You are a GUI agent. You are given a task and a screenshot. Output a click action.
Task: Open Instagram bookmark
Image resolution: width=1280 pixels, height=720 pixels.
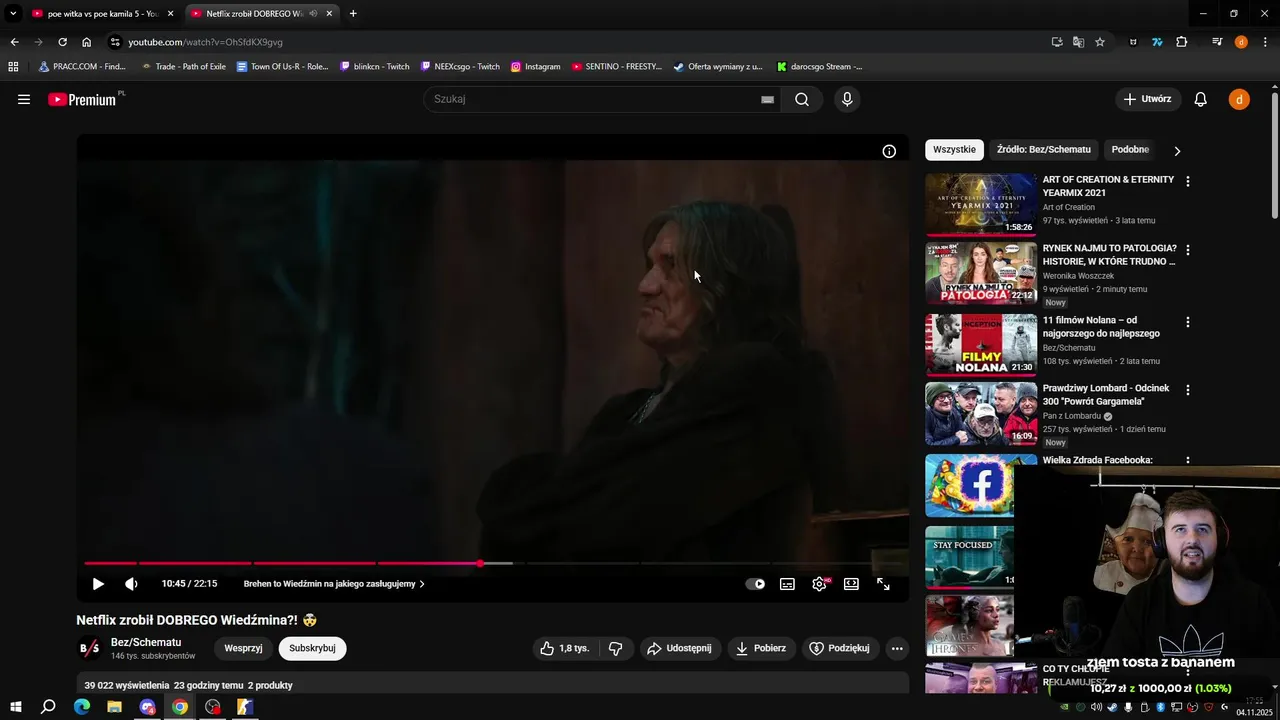pyautogui.click(x=536, y=67)
